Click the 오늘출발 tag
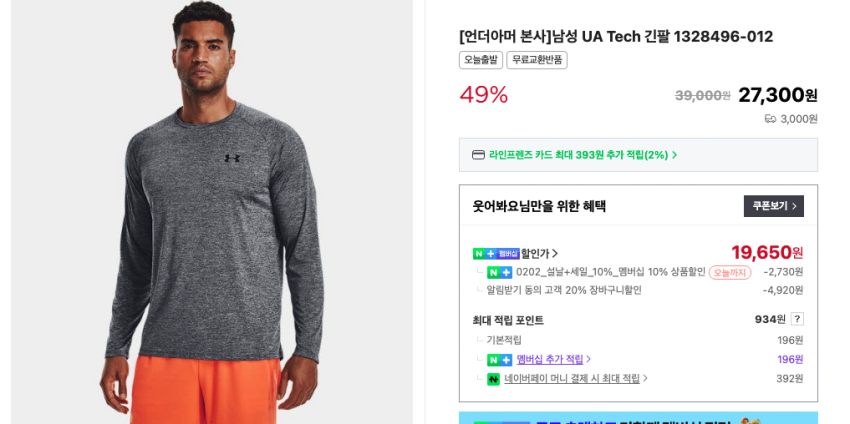This screenshot has height=424, width=850. click(480, 60)
